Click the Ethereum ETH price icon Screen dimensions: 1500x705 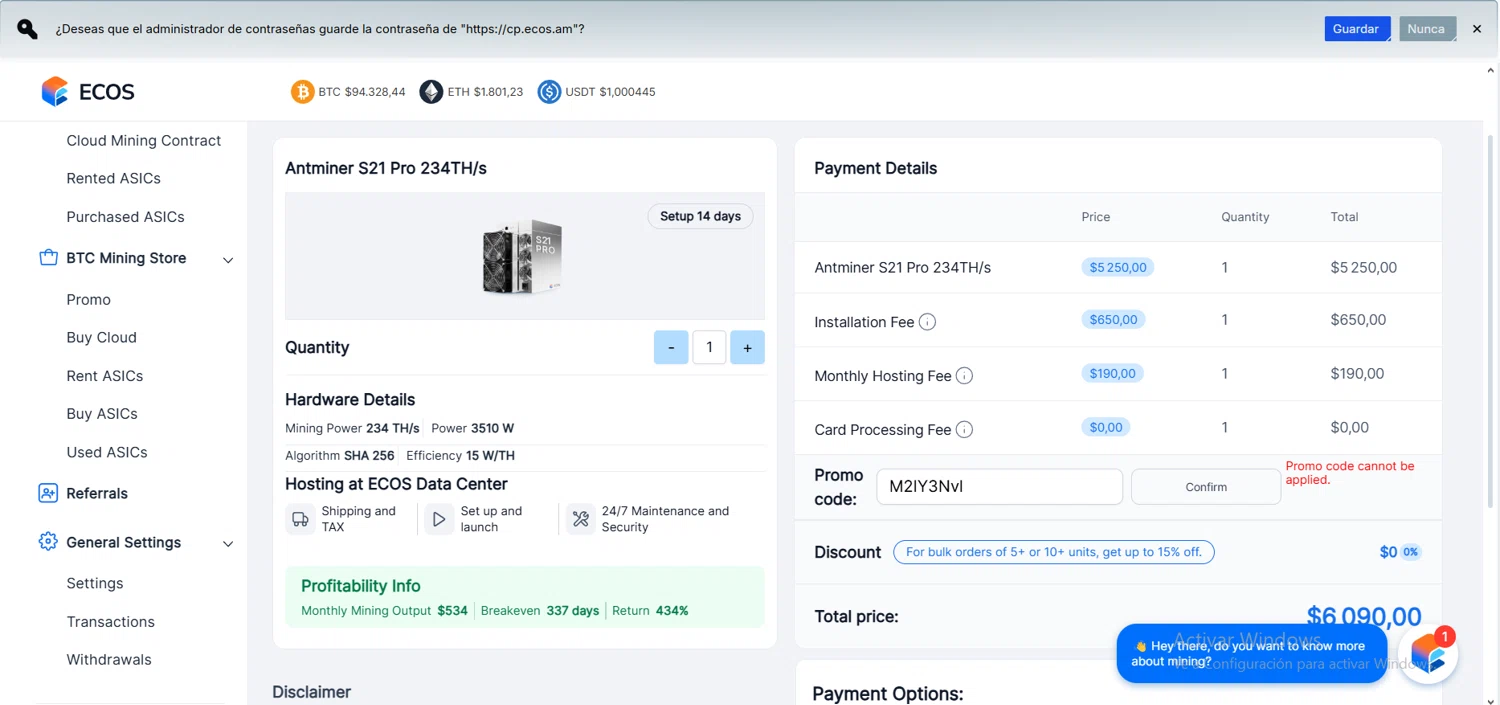coord(431,92)
